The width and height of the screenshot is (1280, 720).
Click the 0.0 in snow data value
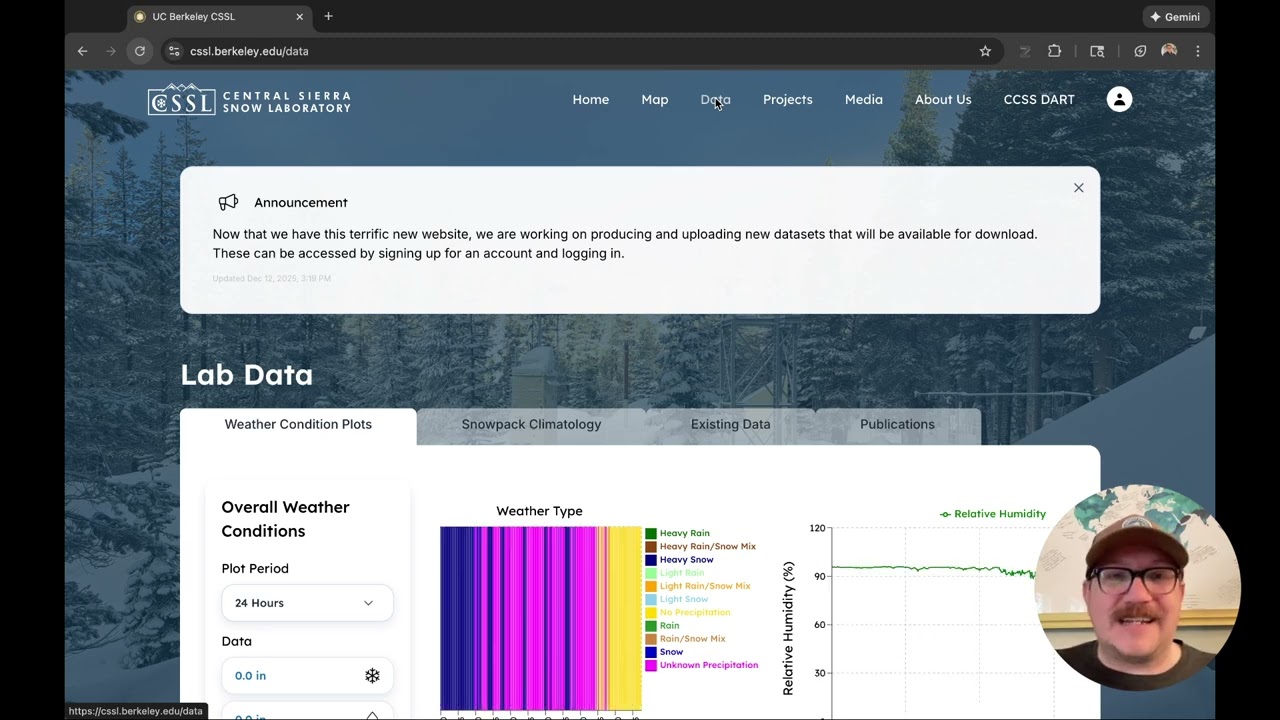250,676
